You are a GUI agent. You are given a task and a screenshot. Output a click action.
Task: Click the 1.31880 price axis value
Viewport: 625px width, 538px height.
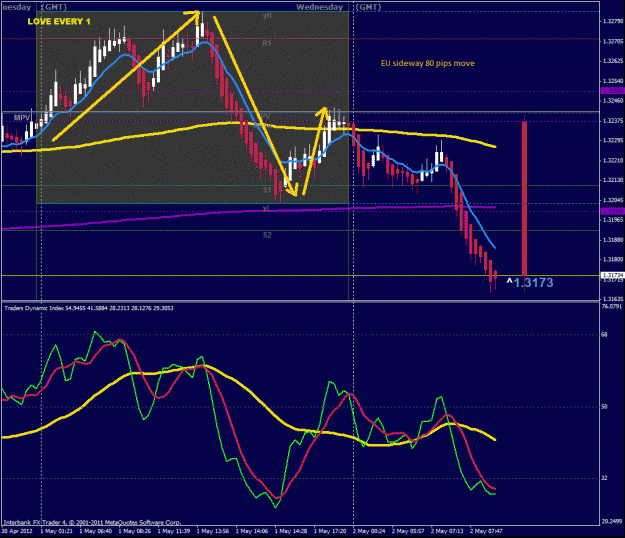click(x=613, y=240)
